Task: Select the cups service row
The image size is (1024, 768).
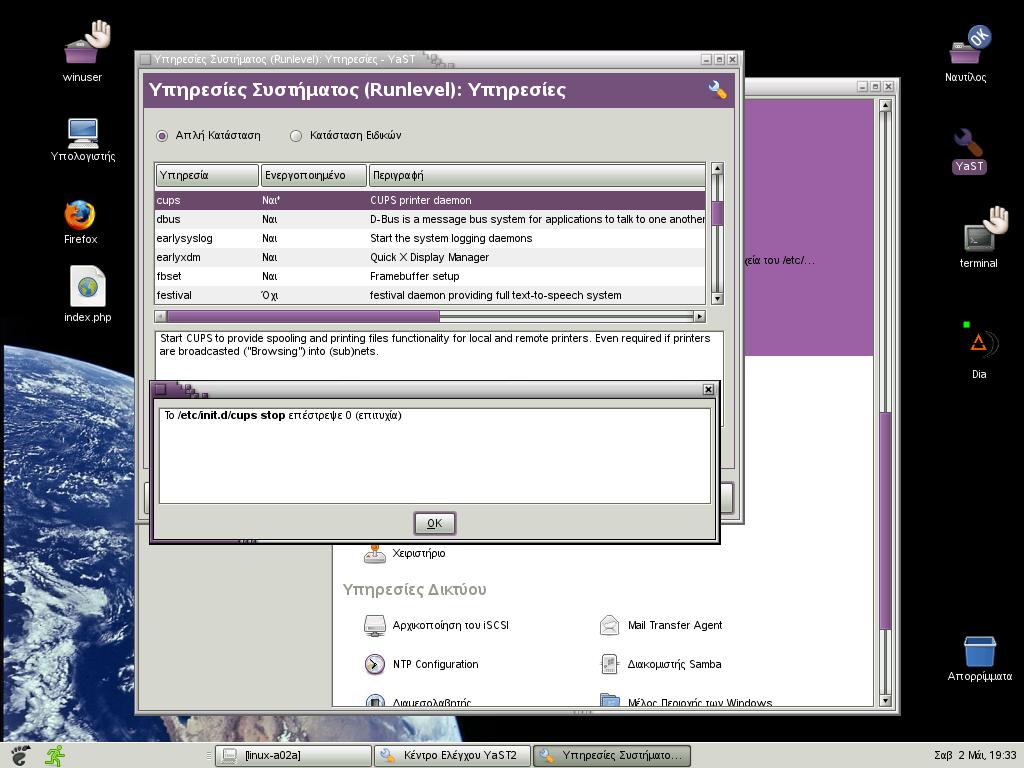Action: point(430,200)
